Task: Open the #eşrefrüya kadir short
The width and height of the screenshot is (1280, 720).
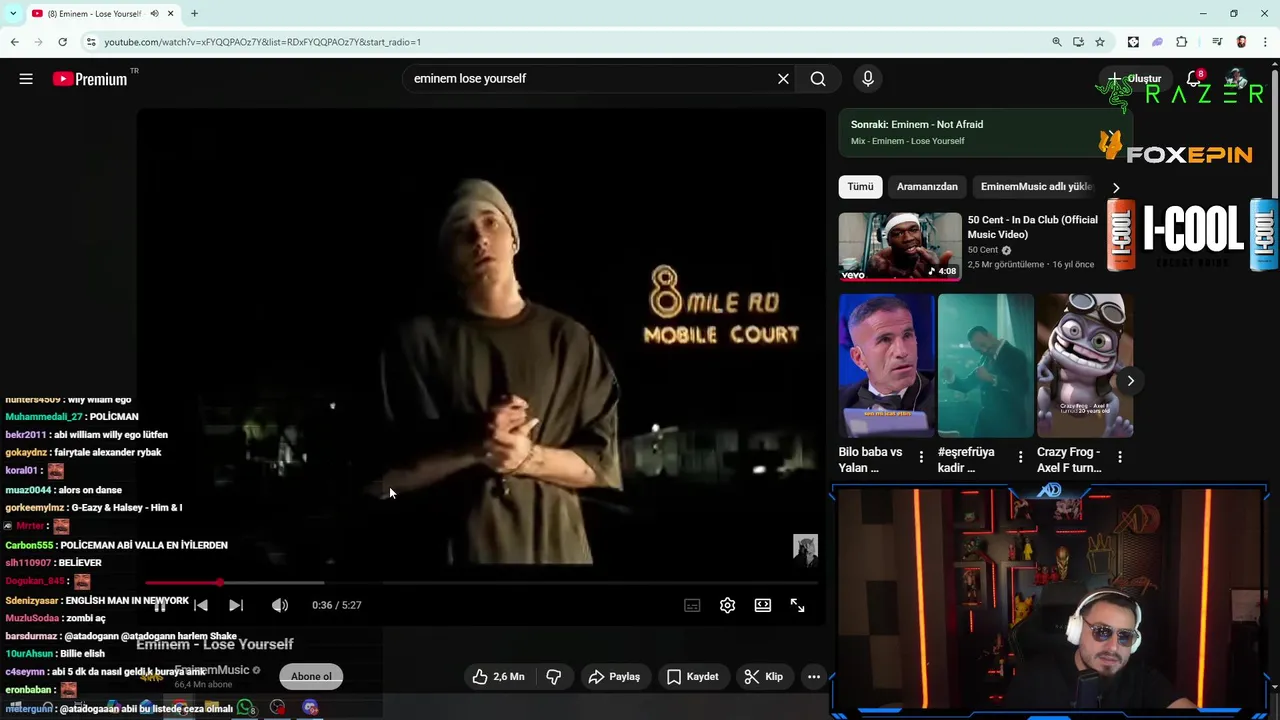Action: coord(985,366)
